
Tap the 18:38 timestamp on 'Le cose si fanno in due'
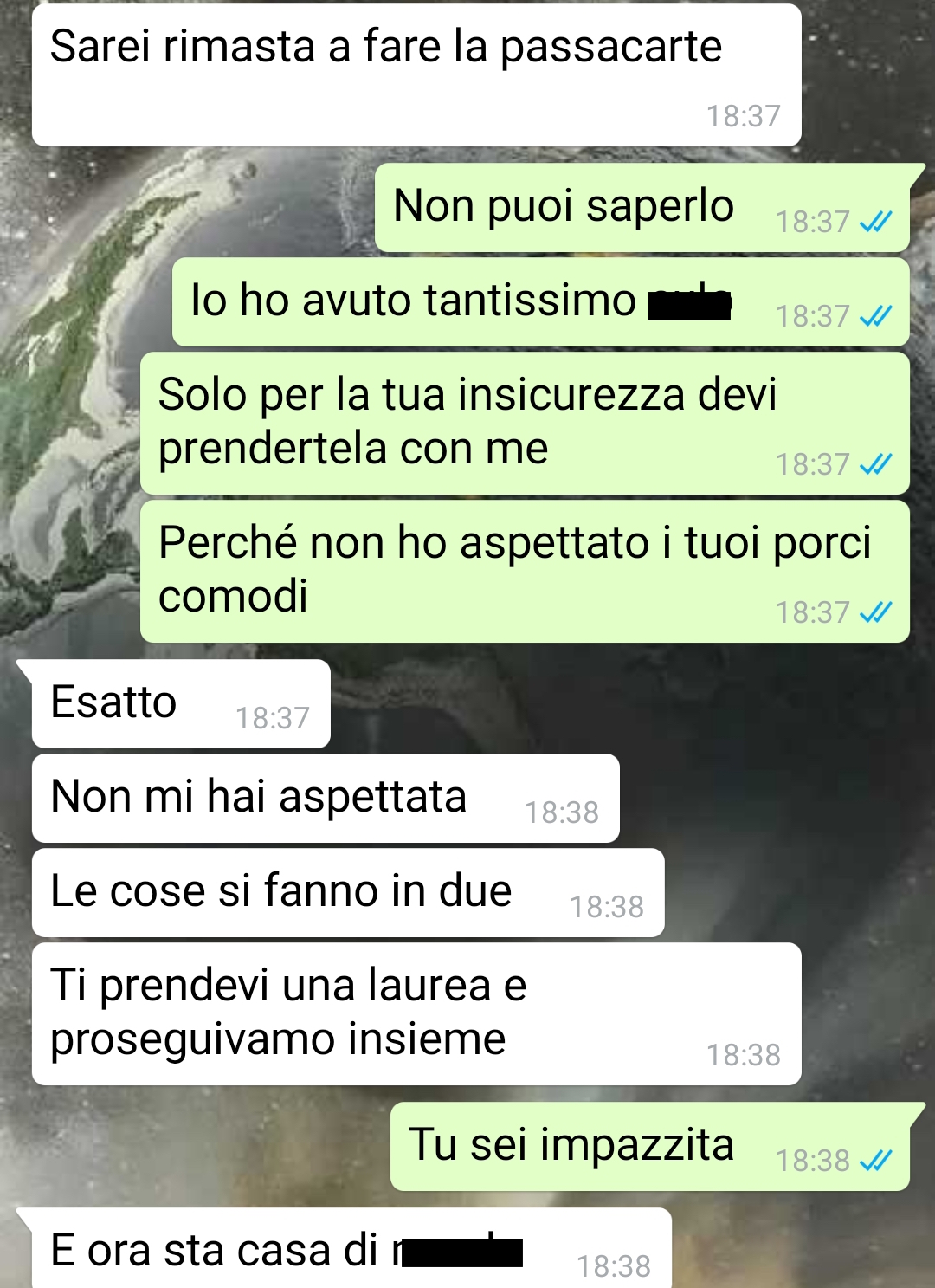tap(607, 907)
